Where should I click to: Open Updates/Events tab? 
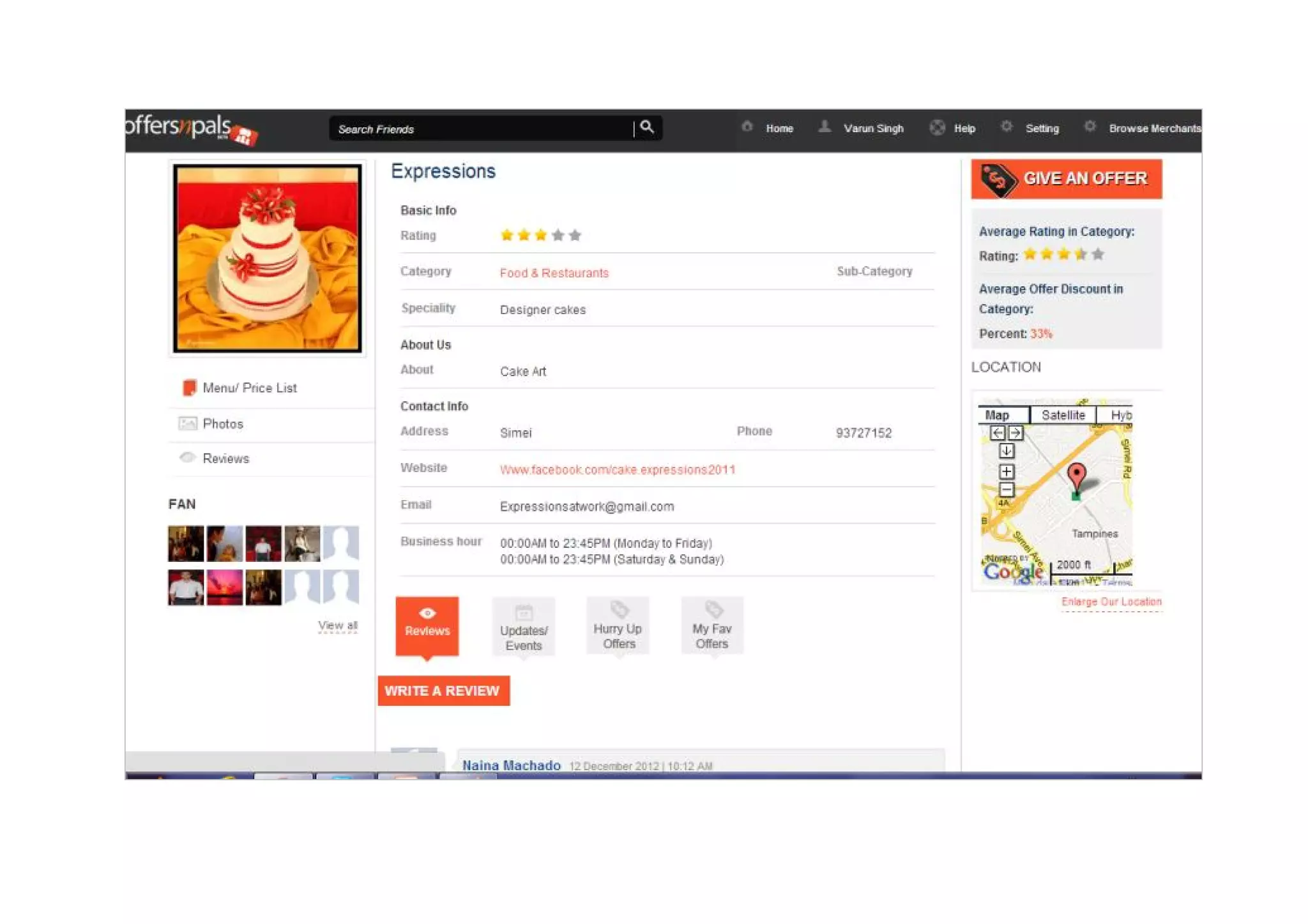(x=523, y=627)
